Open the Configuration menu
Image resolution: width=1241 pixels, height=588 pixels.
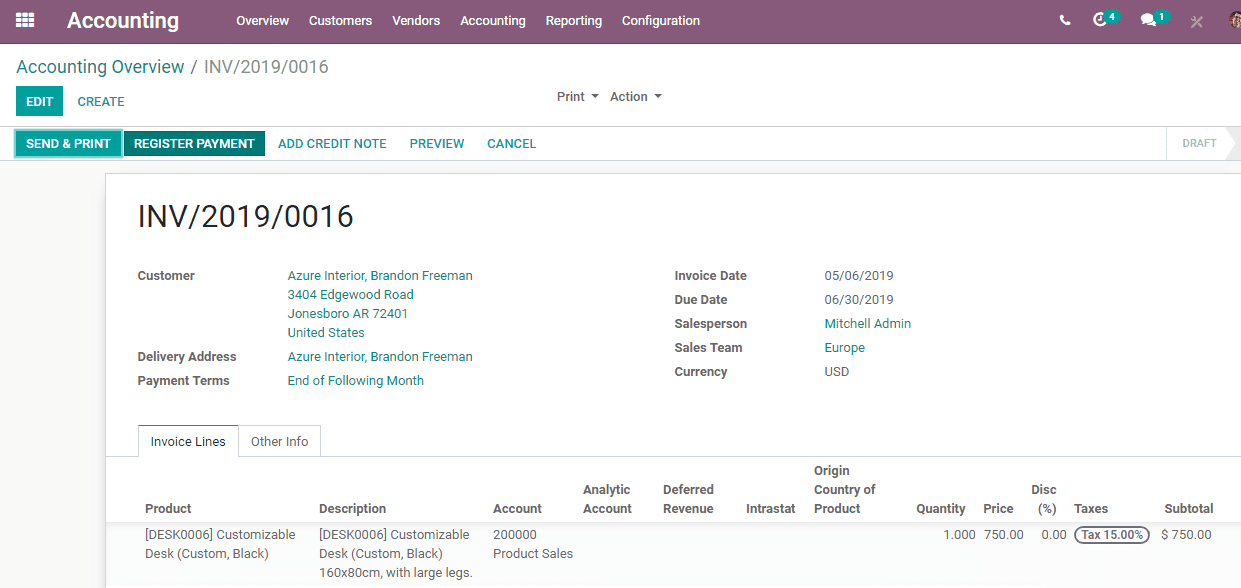click(661, 21)
